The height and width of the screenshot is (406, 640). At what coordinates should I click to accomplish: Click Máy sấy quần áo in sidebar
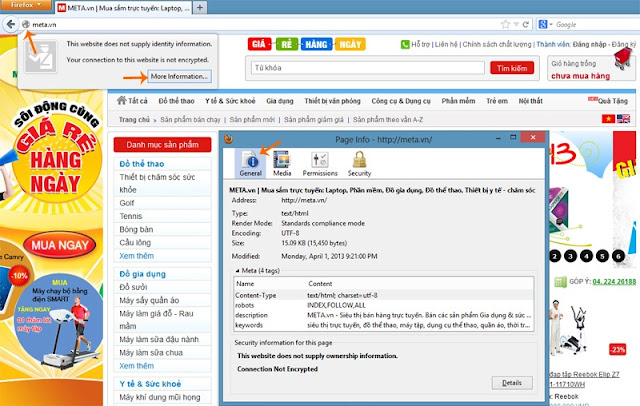click(x=149, y=300)
